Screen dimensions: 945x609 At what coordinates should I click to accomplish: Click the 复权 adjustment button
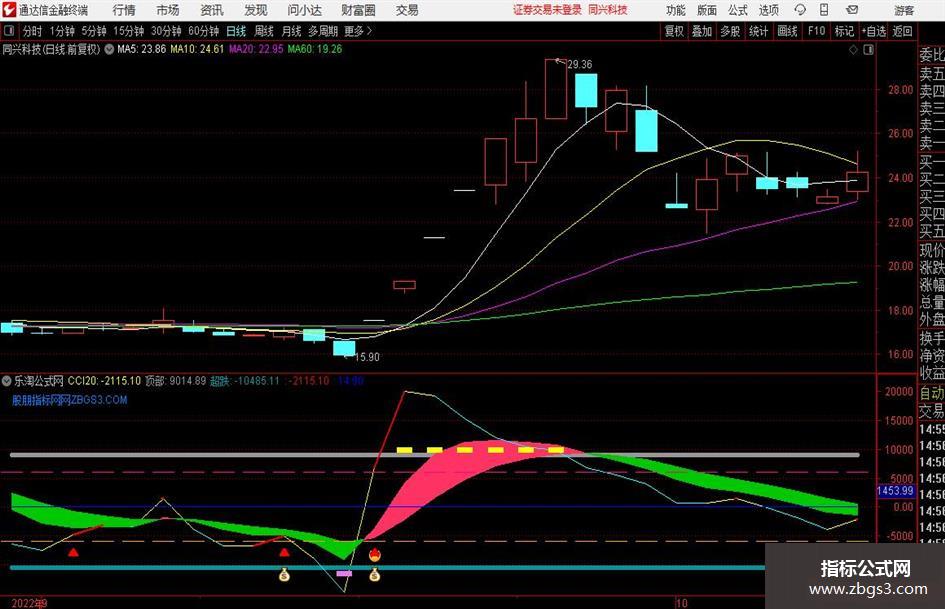coord(674,31)
